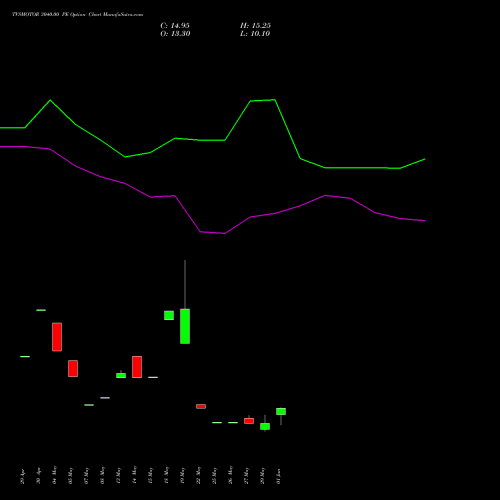Select the 29 Apr date label

[23, 476]
